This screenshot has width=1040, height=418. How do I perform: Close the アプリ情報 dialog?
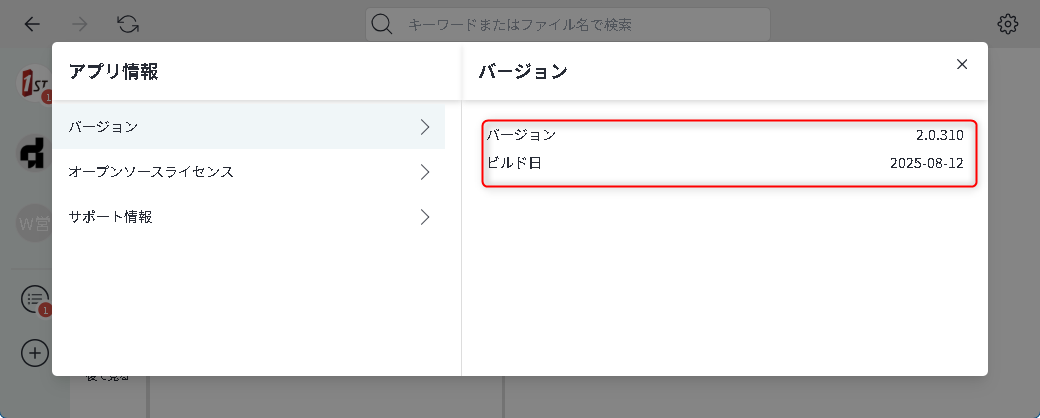coord(962,64)
